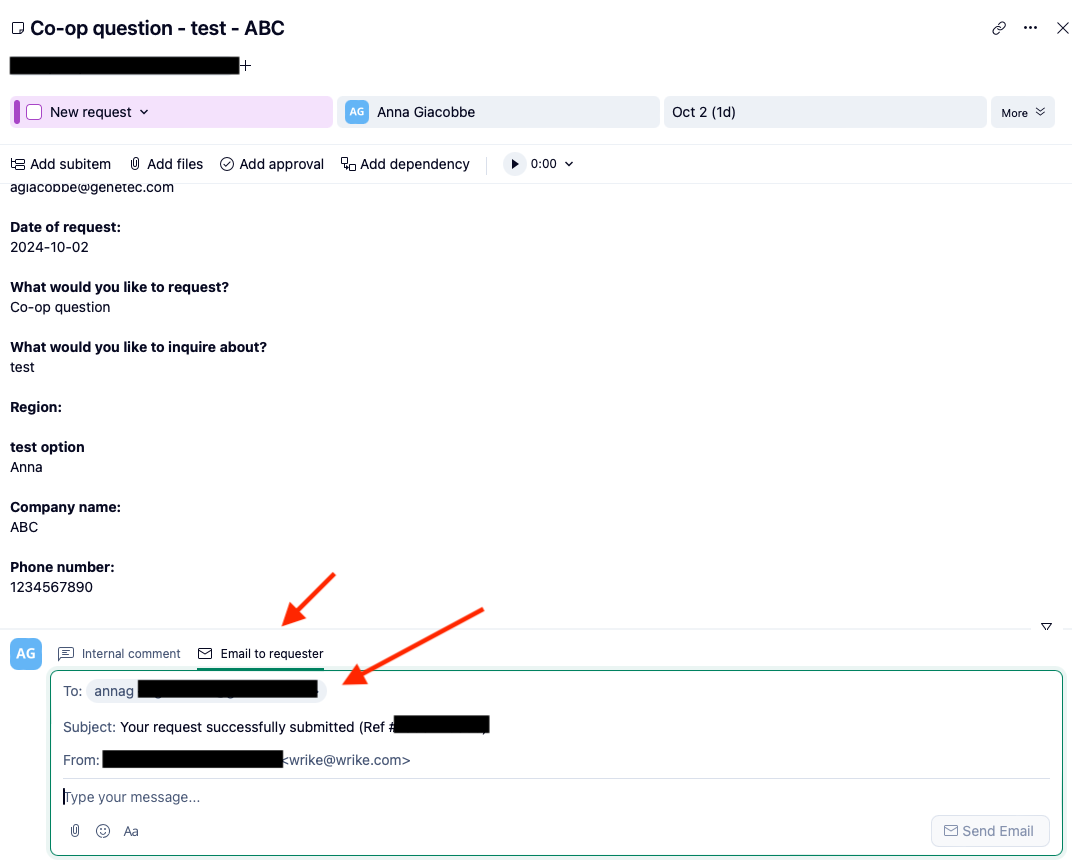Click Add subitem

[x=61, y=164]
